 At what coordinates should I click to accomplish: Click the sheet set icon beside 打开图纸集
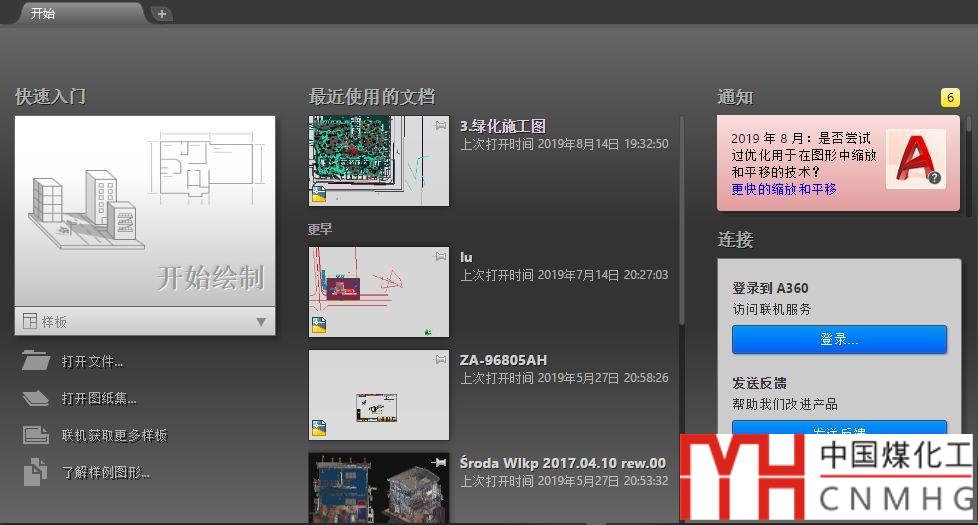35,398
